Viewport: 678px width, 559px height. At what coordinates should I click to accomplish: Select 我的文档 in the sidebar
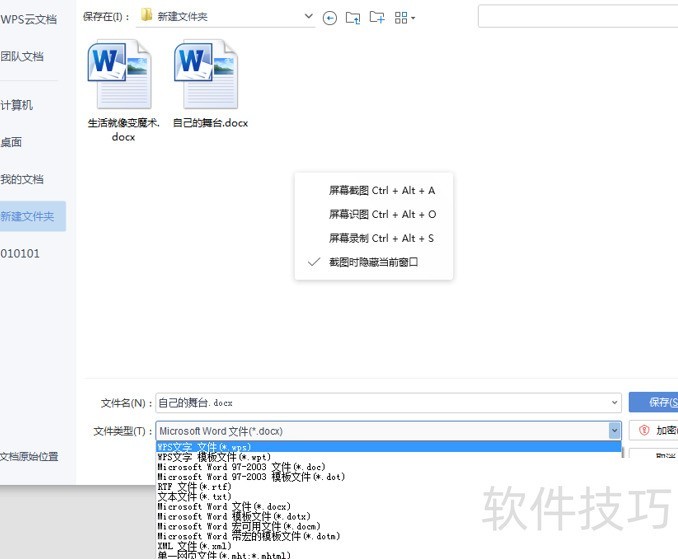point(22,179)
